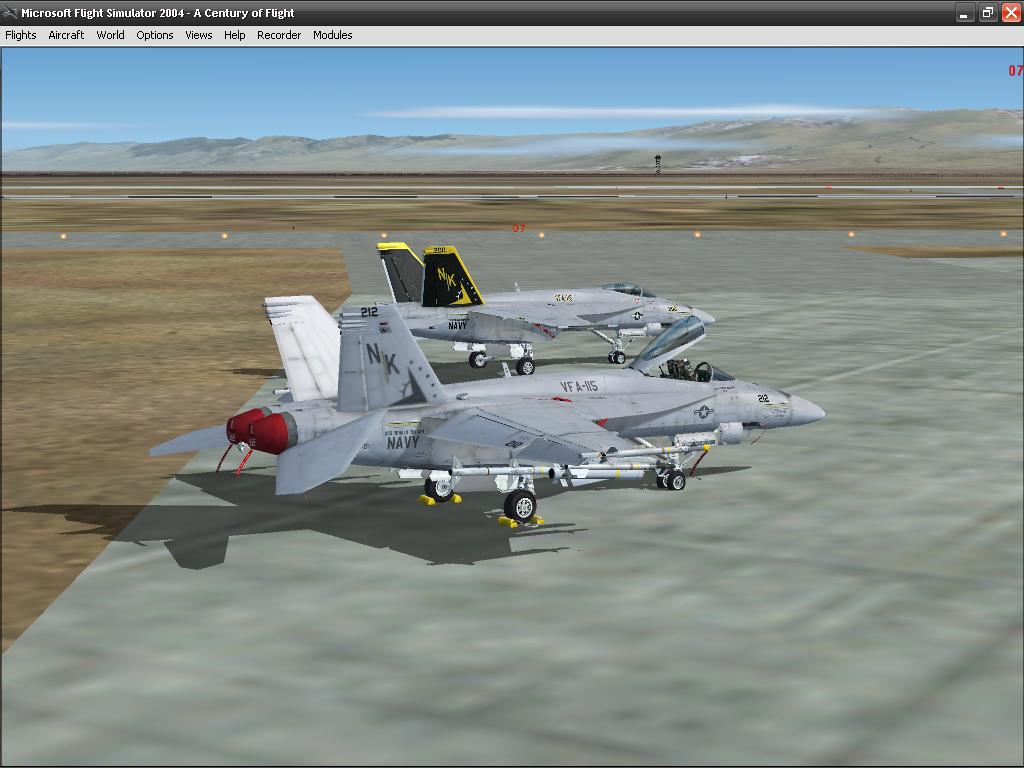1024x768 pixels.
Task: Click the distant control tower
Action: 658,163
